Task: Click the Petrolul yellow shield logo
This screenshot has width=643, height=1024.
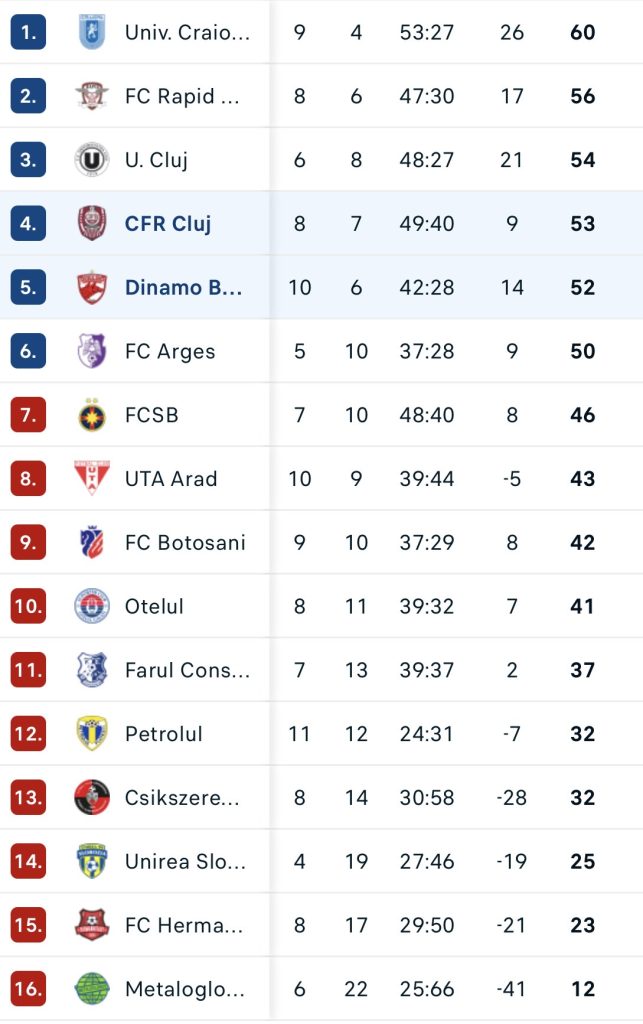Action: click(91, 733)
